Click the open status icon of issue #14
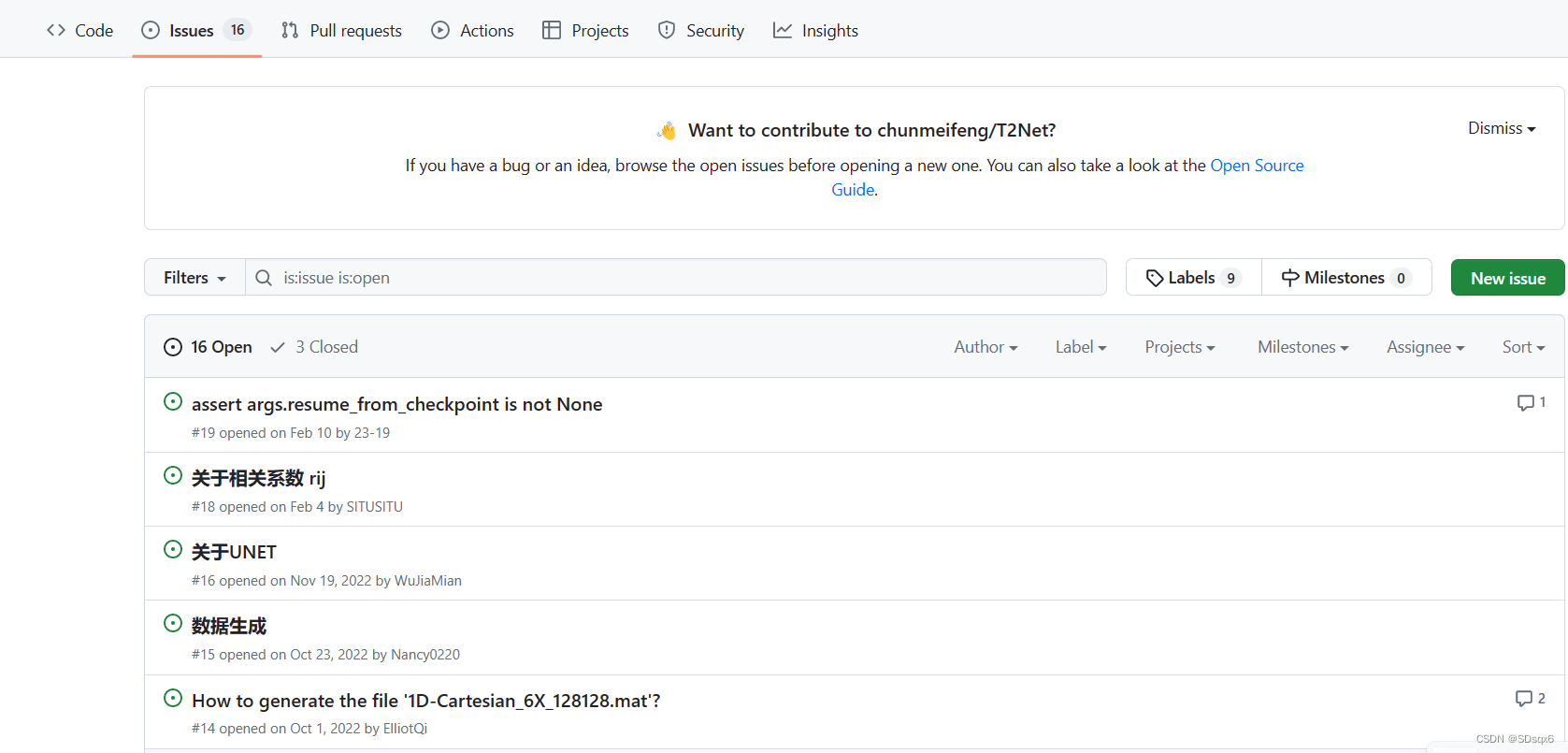Image resolution: width=1568 pixels, height=753 pixels. coord(173,698)
